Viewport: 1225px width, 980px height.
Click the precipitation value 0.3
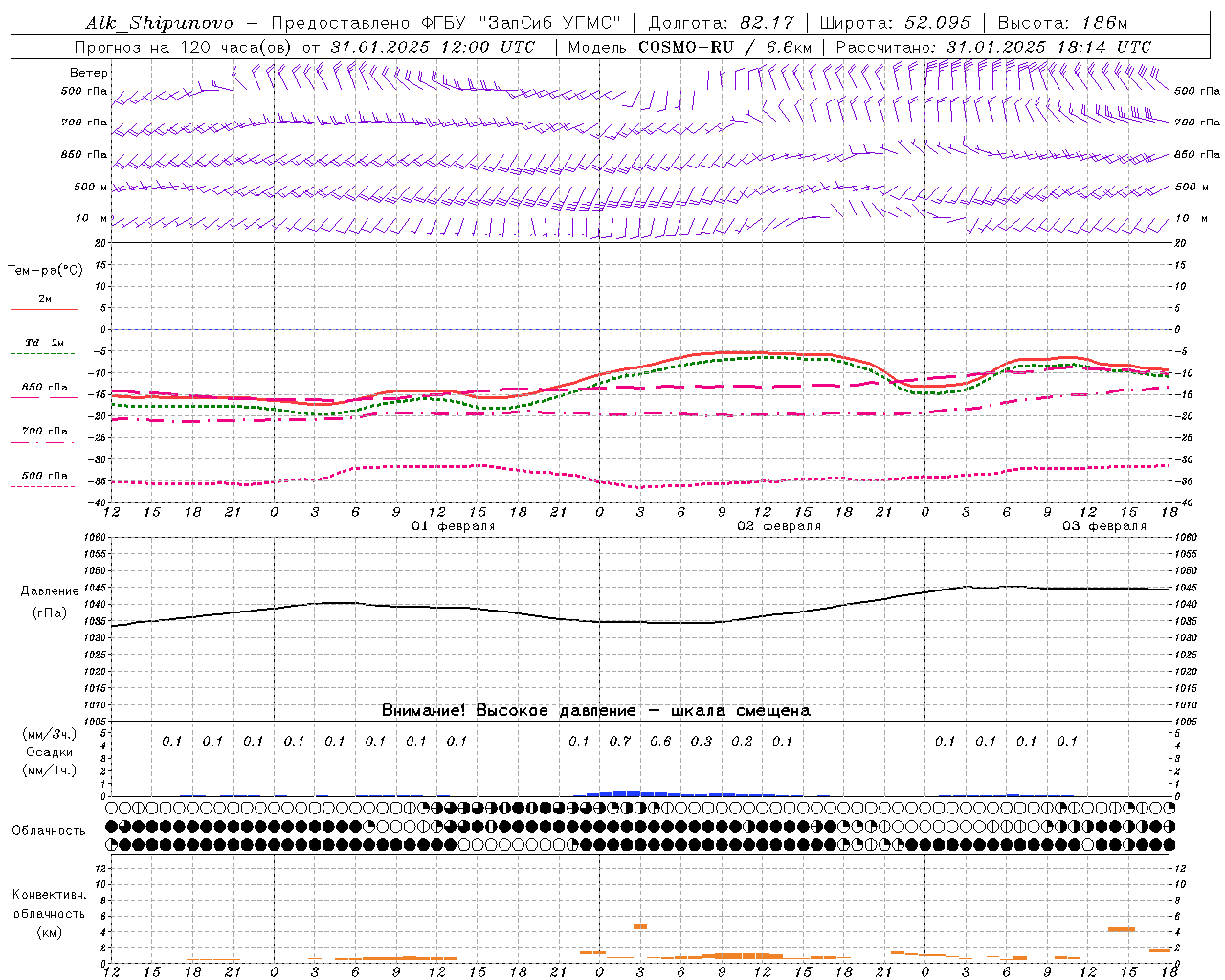tap(702, 741)
